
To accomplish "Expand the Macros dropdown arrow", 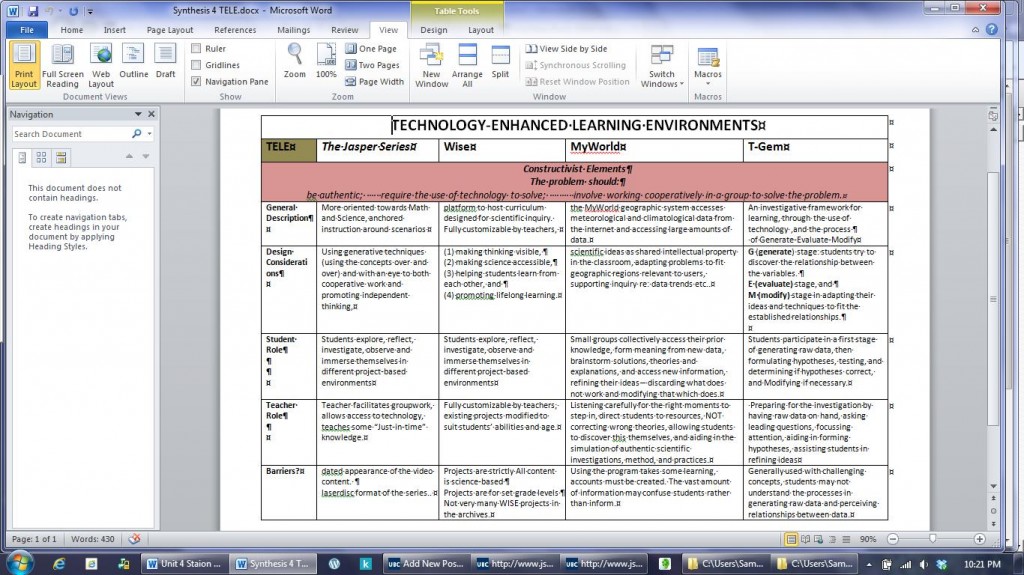I will [x=708, y=84].
